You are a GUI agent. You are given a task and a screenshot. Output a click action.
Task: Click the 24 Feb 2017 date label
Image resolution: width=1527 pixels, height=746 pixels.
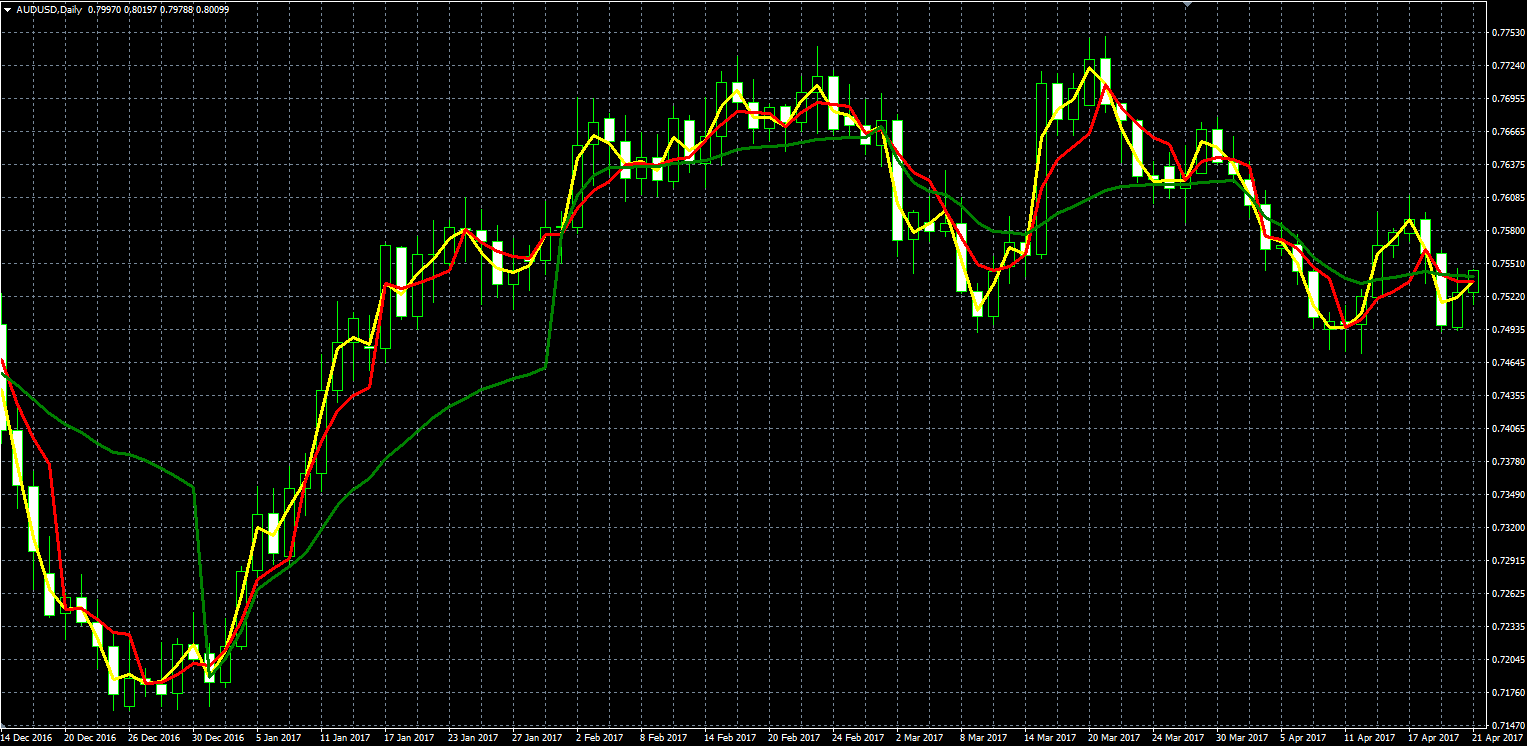pos(858,738)
